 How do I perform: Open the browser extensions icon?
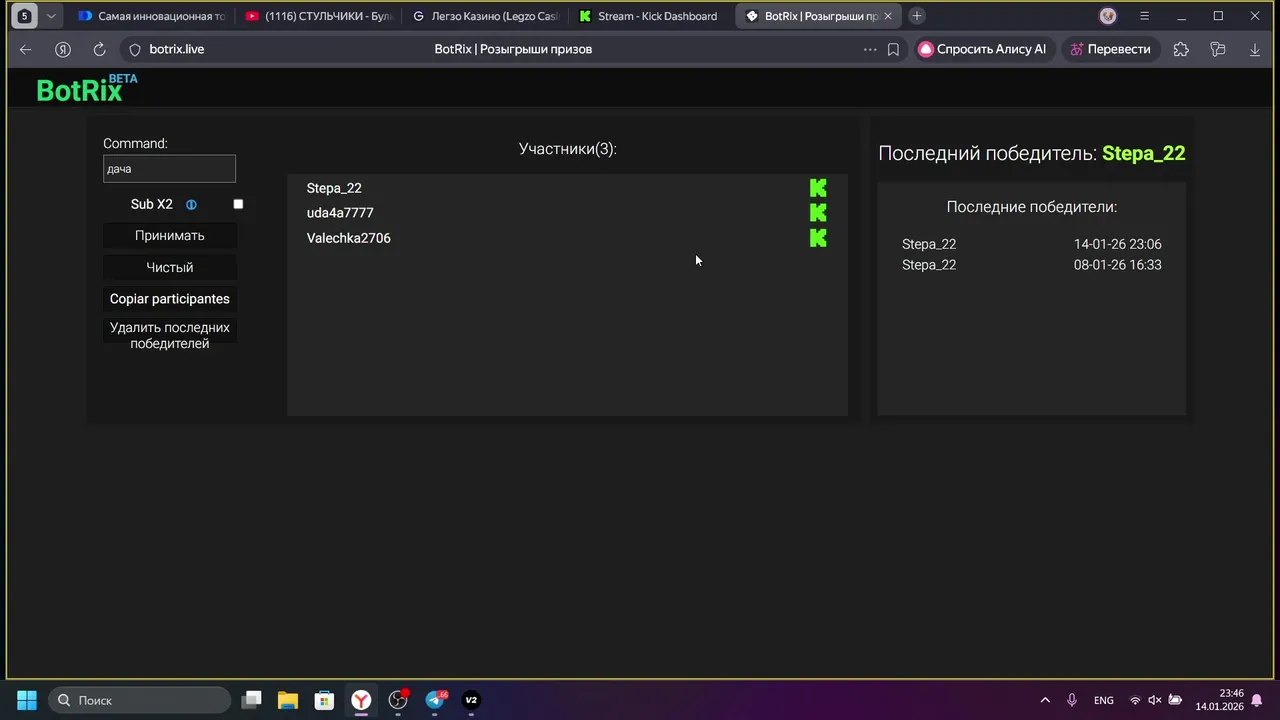click(1181, 49)
